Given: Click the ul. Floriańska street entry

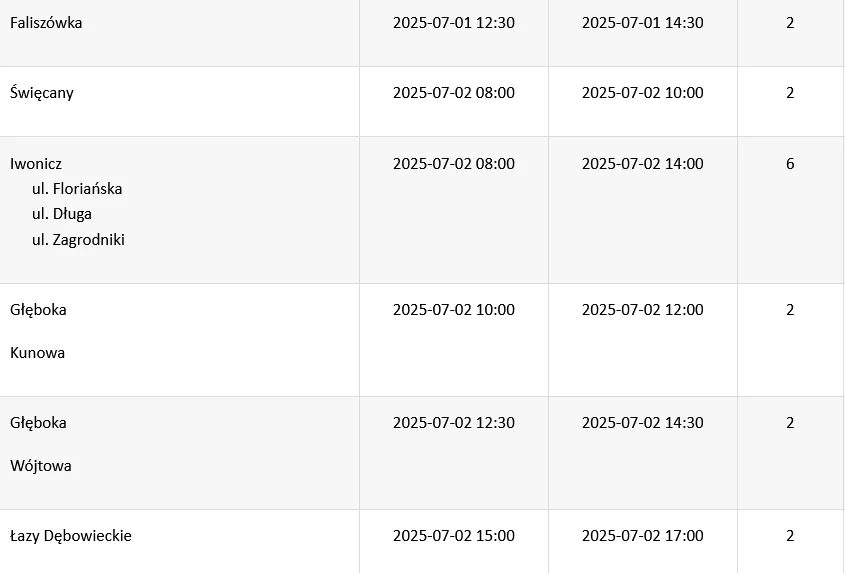Looking at the screenshot, I should [77, 189].
